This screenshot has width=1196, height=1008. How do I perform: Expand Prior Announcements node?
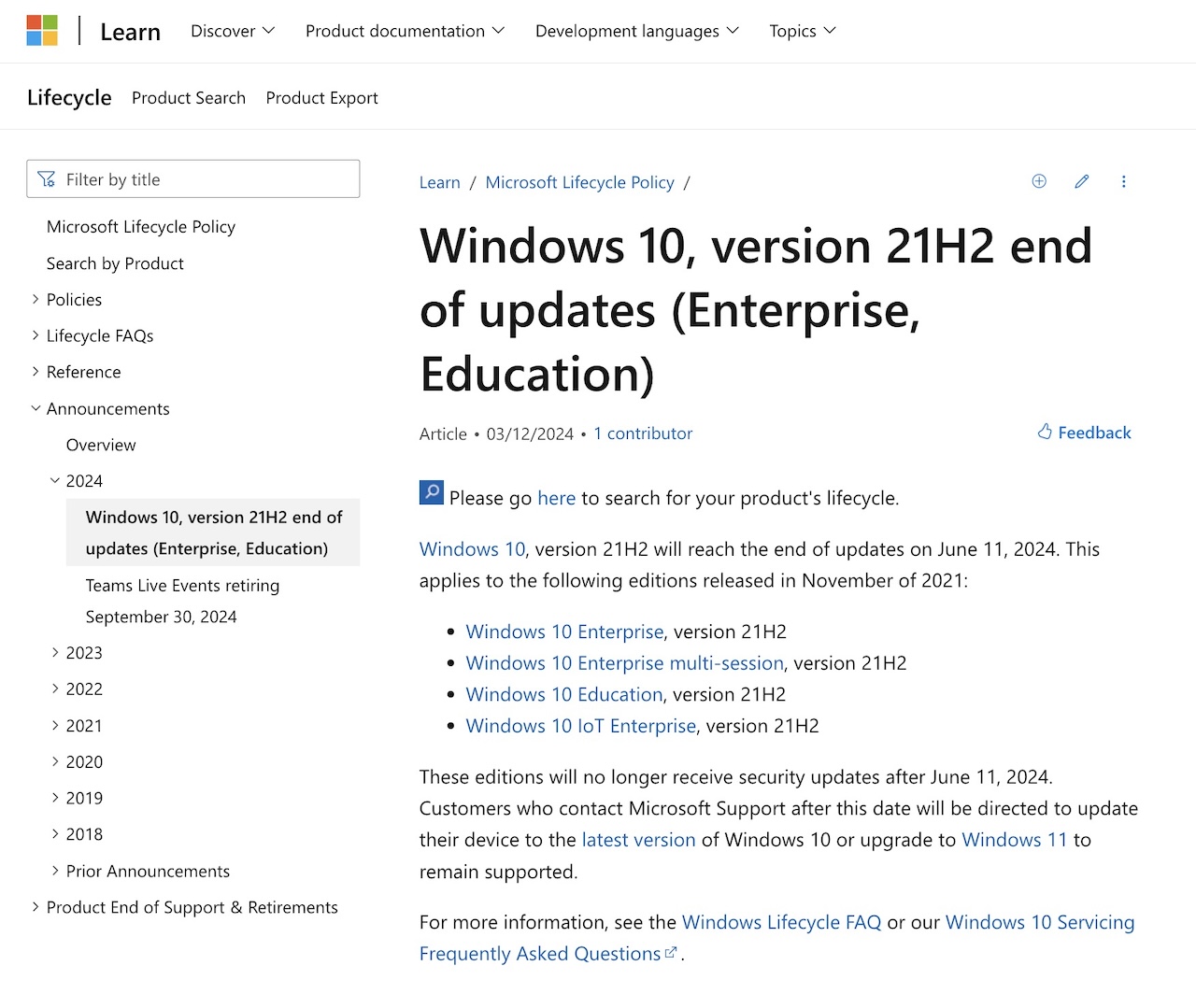click(x=55, y=871)
